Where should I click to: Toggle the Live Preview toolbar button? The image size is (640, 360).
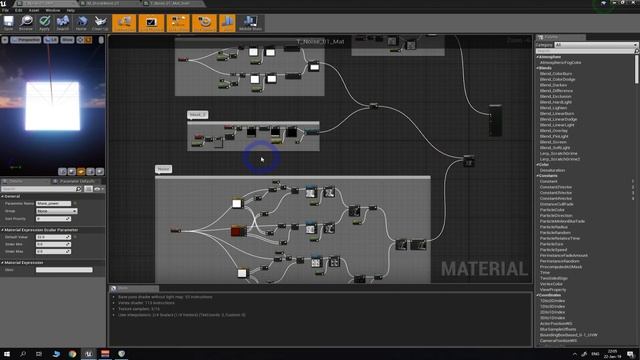[x=151, y=23]
